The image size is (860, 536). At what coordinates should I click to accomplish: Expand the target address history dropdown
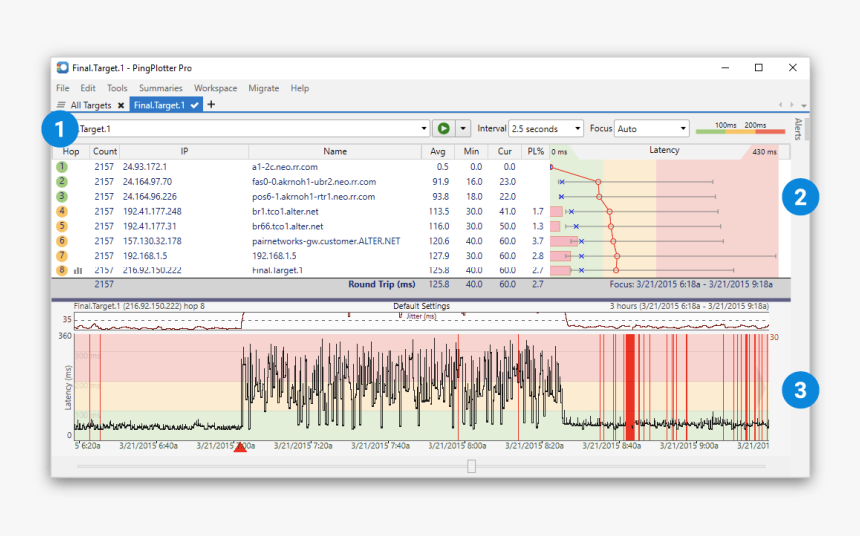(x=423, y=128)
